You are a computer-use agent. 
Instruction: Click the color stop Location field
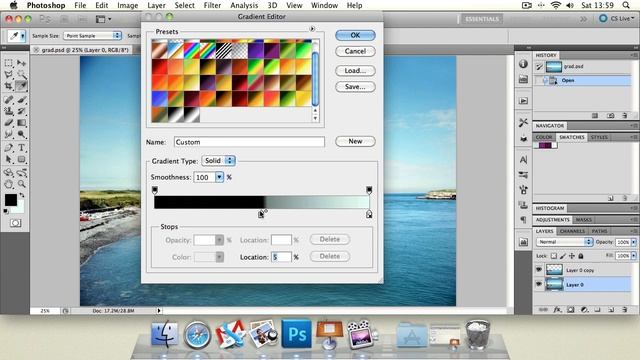[x=281, y=257]
